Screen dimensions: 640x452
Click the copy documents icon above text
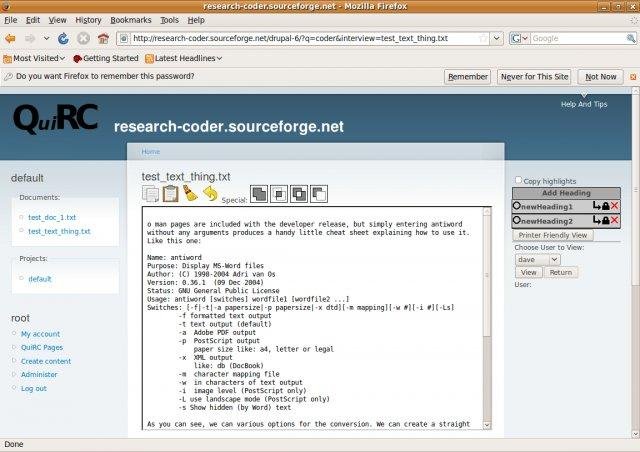151,194
